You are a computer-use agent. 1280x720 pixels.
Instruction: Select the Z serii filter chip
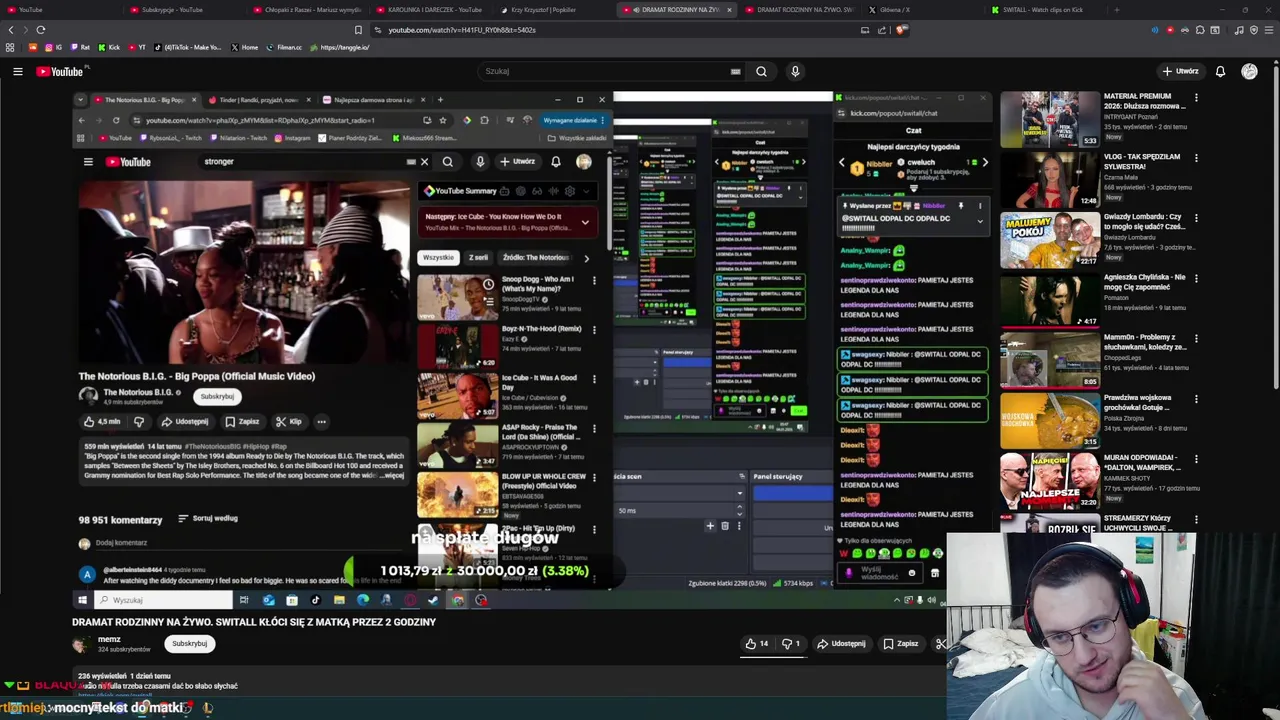click(478, 258)
